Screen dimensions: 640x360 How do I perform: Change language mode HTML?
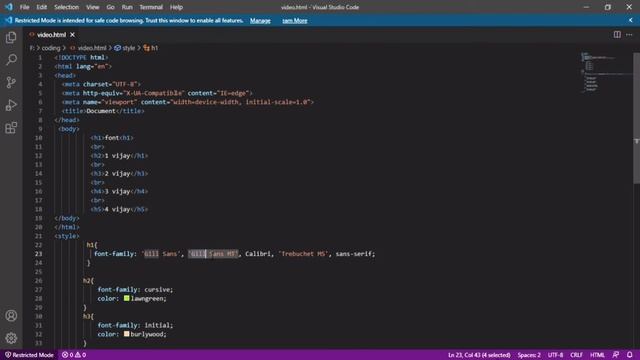point(597,355)
